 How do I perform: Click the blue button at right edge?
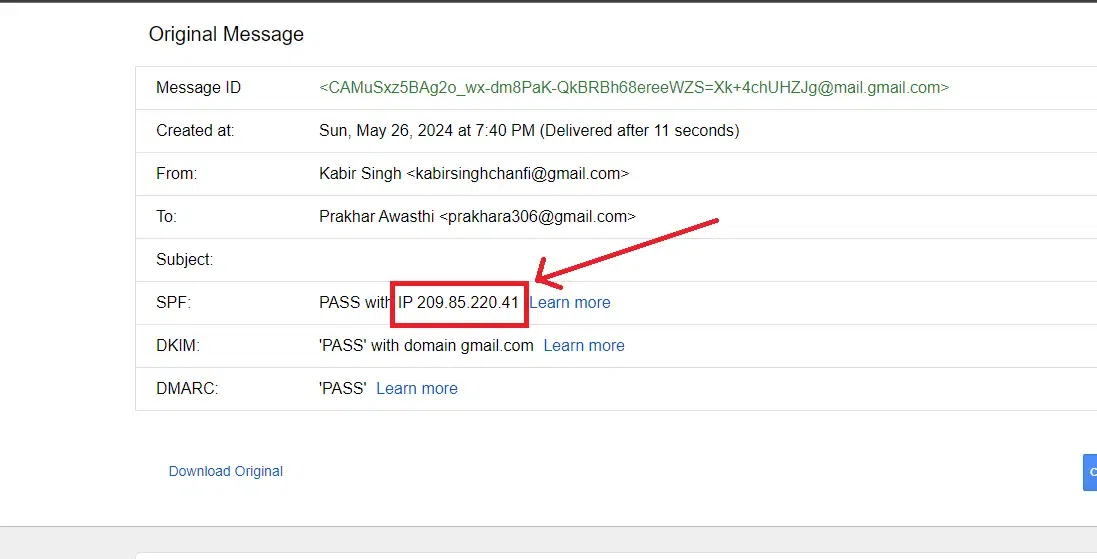(x=1090, y=473)
